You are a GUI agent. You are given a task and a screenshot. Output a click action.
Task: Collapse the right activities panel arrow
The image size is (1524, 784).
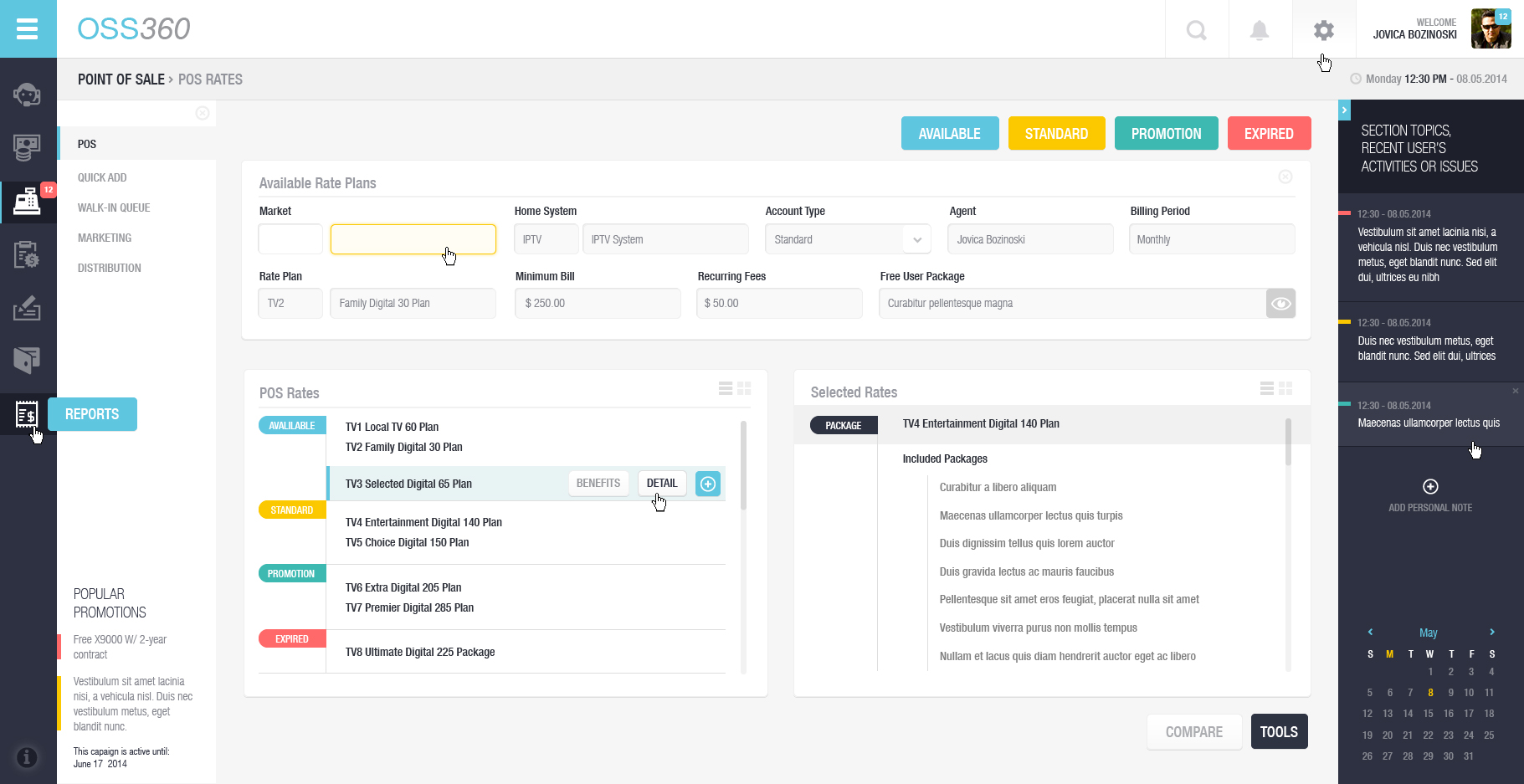click(x=1344, y=110)
